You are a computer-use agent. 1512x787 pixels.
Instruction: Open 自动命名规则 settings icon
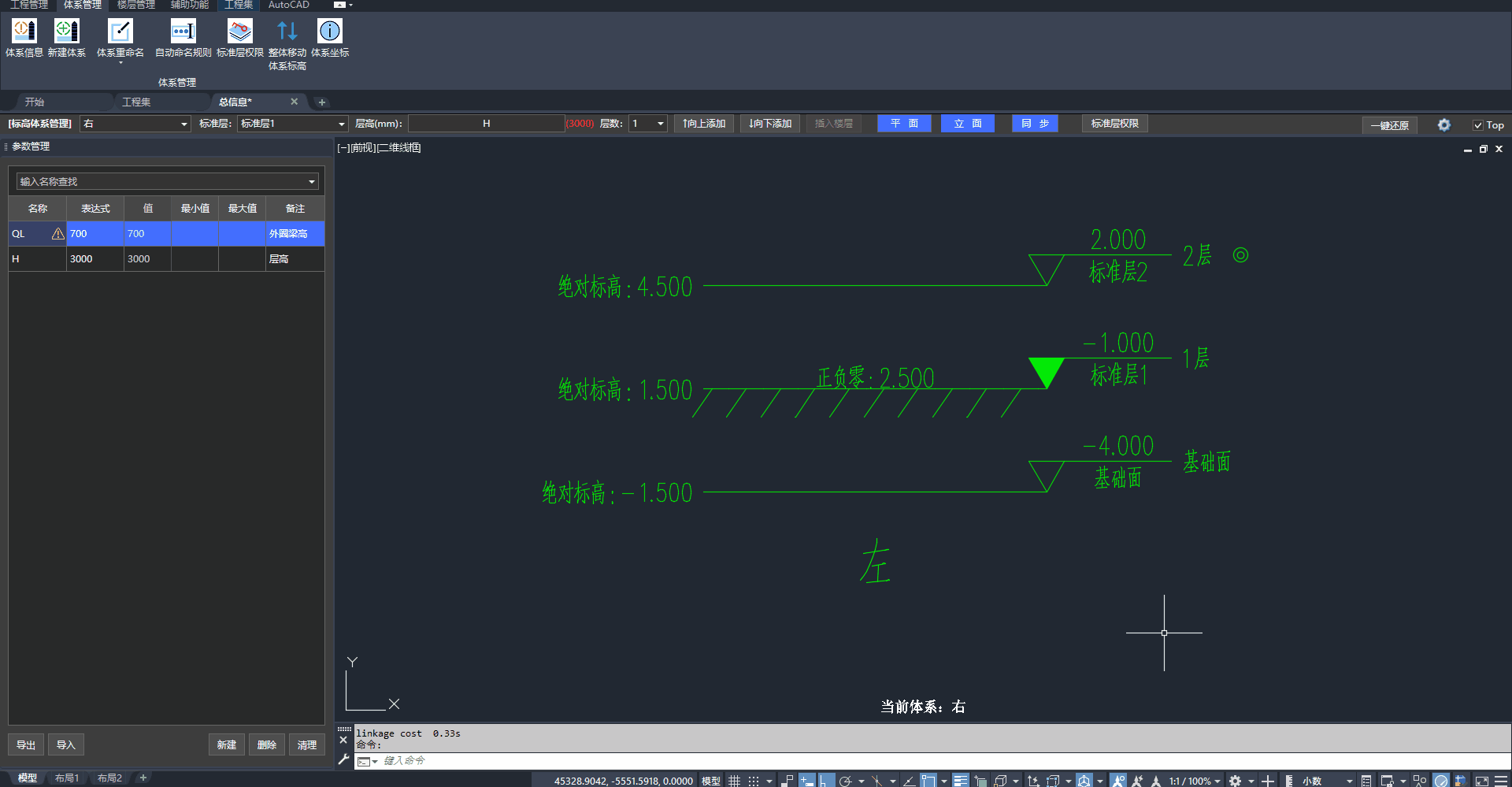(x=183, y=32)
